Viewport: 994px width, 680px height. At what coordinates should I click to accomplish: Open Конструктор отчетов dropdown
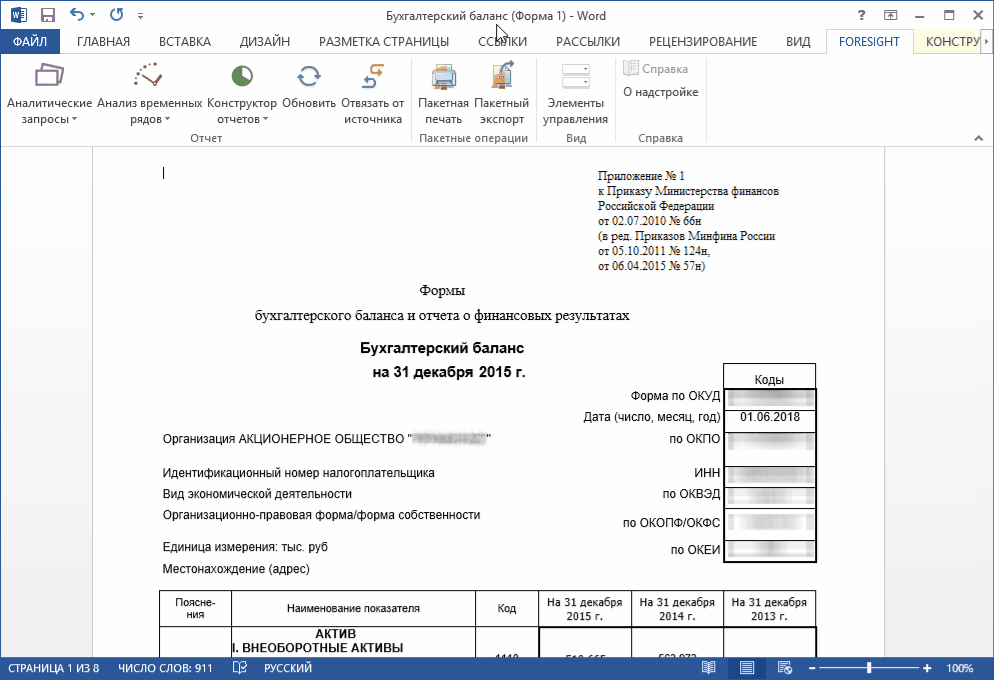coord(242,94)
